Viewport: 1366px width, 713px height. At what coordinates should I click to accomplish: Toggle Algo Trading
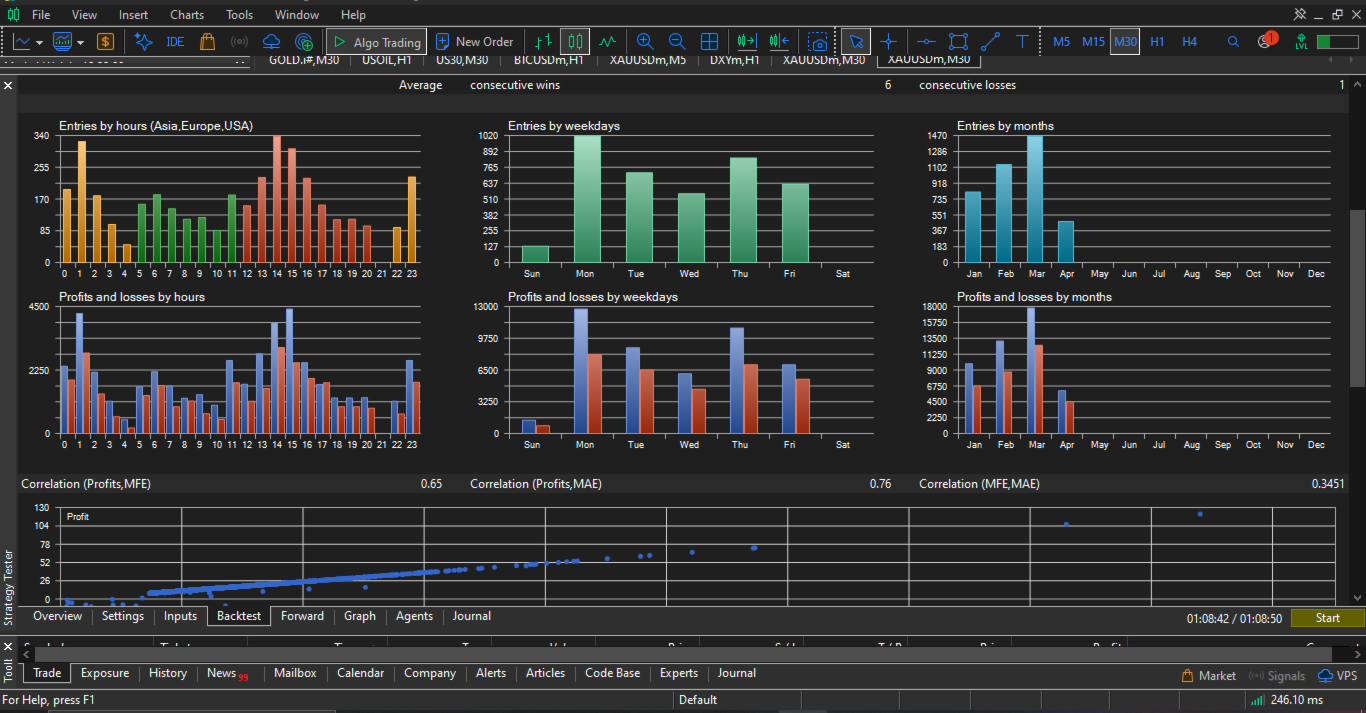pyautogui.click(x=377, y=42)
